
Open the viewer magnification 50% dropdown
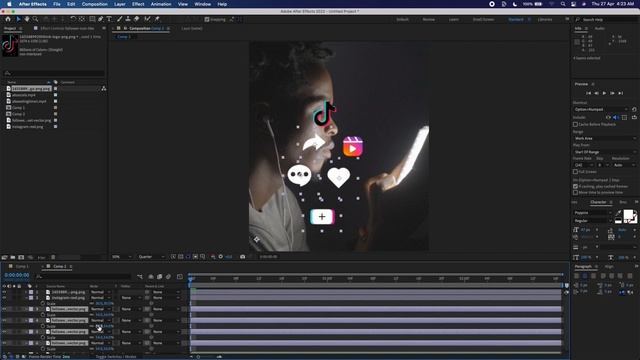122,257
